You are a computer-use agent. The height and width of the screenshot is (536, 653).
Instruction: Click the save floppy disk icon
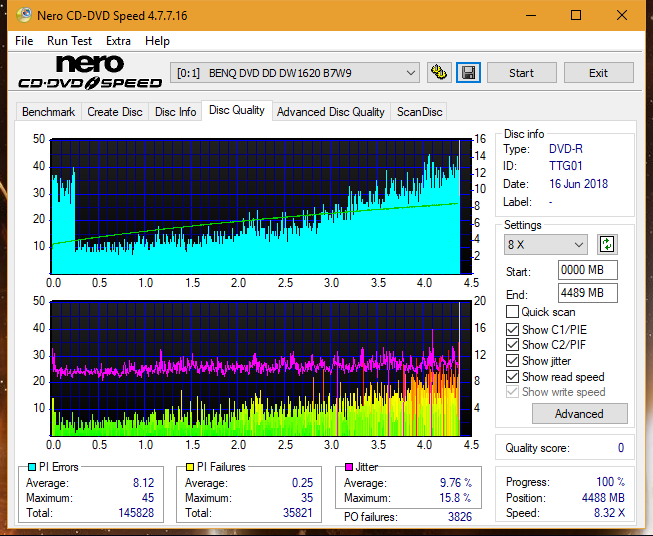coord(469,73)
